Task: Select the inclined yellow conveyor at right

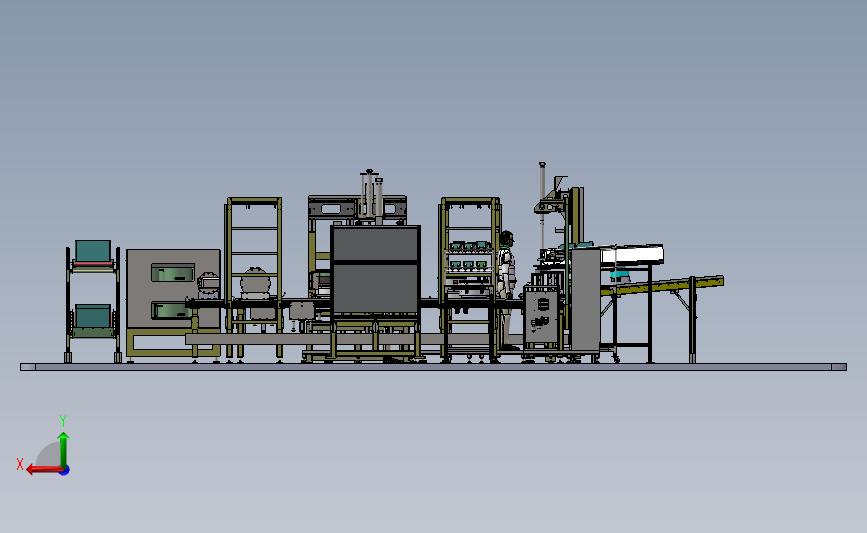Action: (662, 285)
